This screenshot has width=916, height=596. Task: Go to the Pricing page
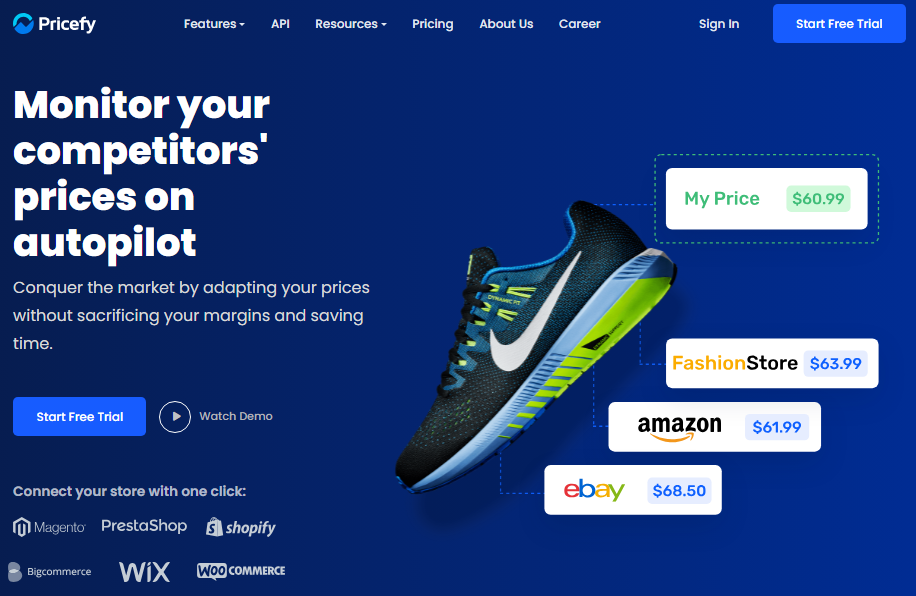pos(433,24)
